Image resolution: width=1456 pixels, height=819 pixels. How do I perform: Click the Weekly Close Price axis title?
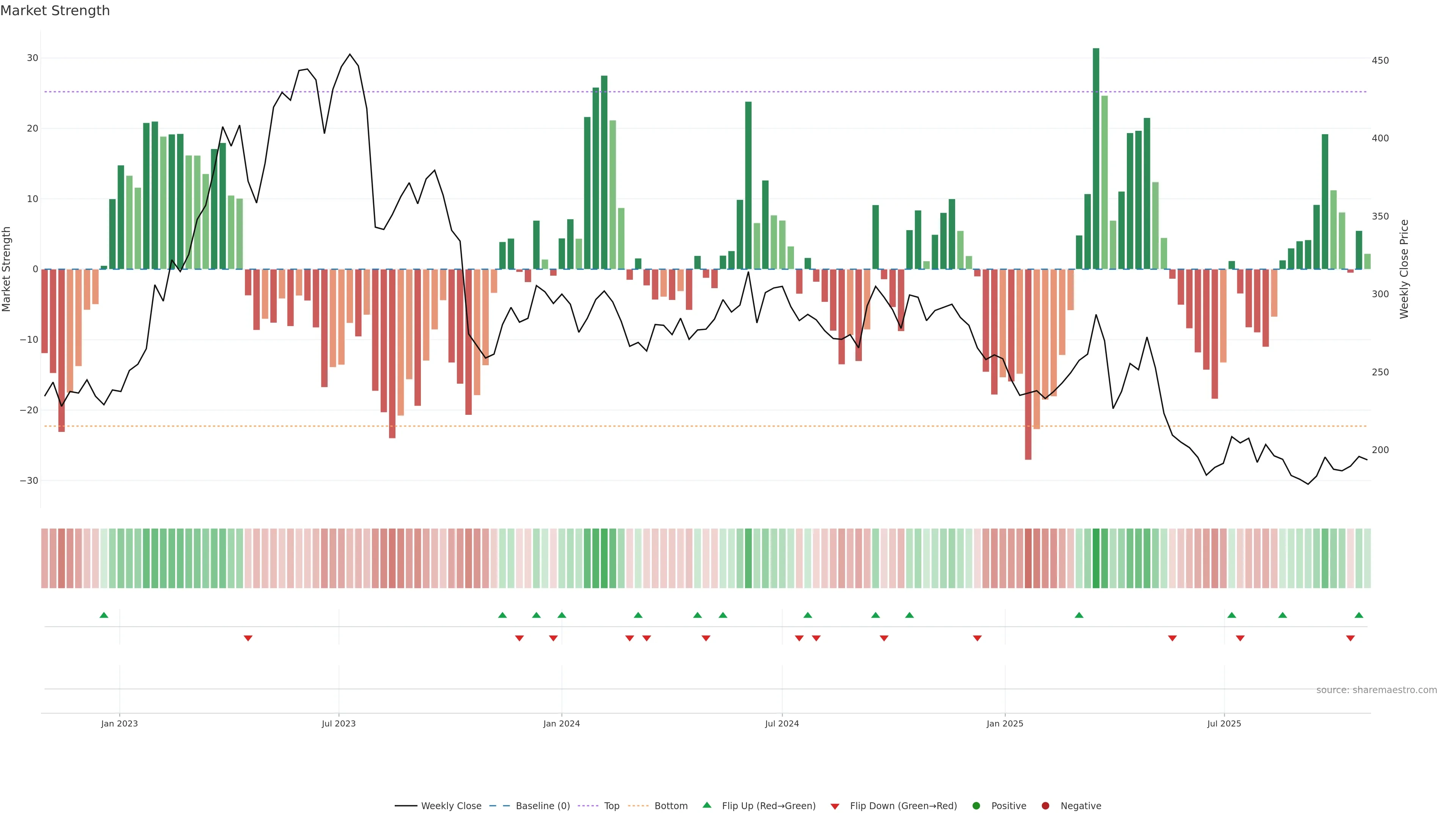[x=1404, y=269]
